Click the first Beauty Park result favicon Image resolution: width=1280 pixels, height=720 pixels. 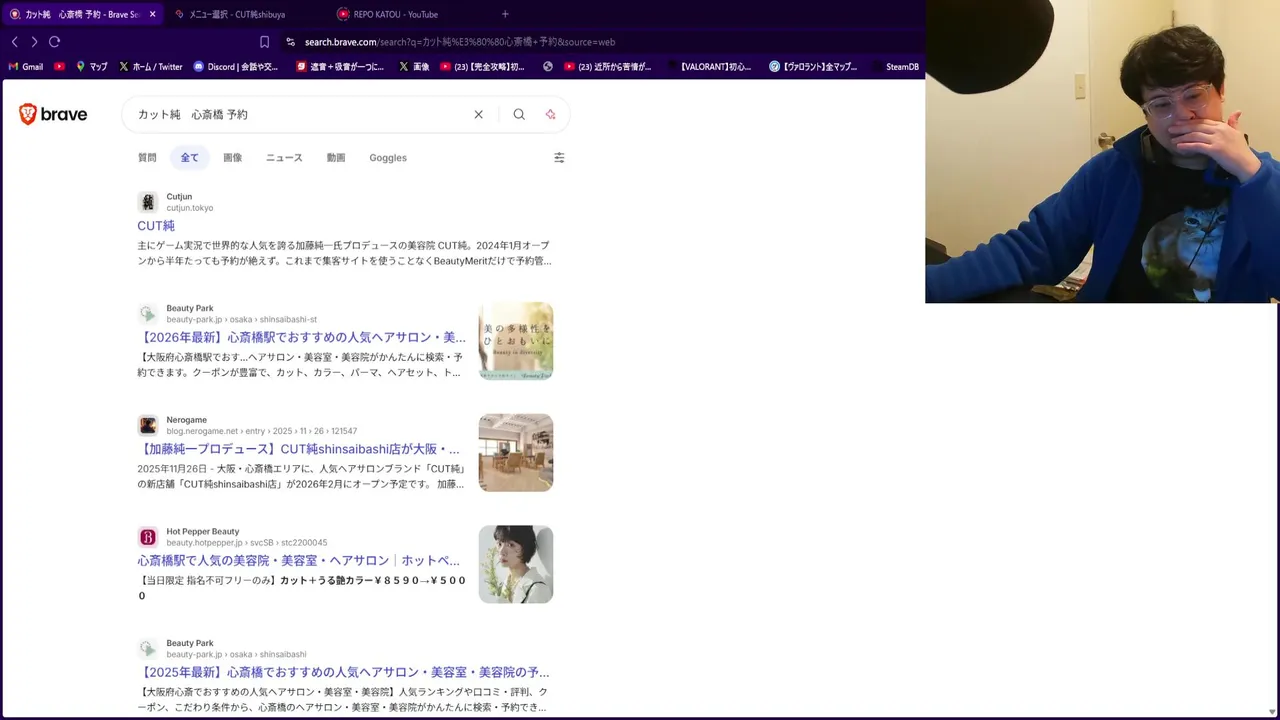click(x=148, y=314)
